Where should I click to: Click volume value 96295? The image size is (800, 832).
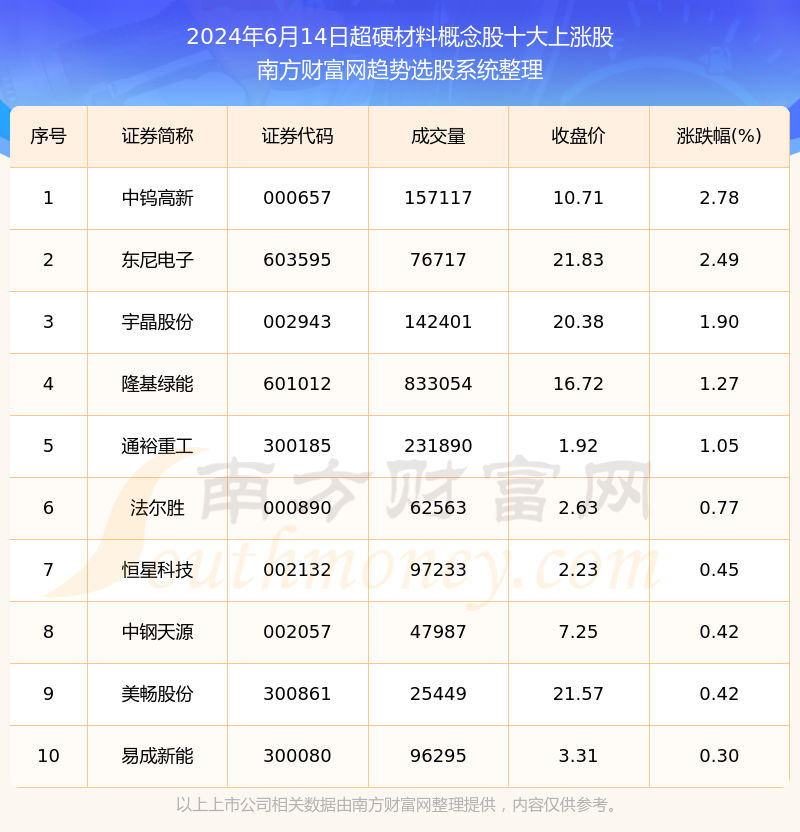[438, 756]
